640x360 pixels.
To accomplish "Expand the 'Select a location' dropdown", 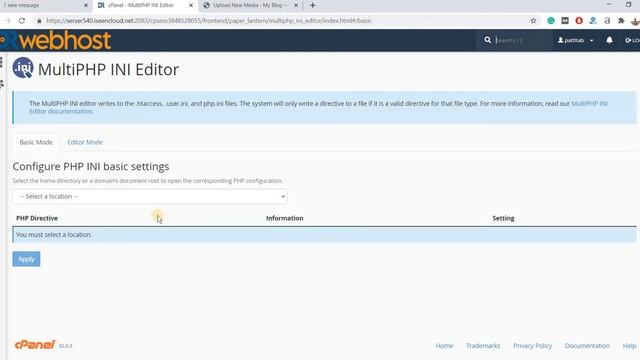I will click(150, 196).
